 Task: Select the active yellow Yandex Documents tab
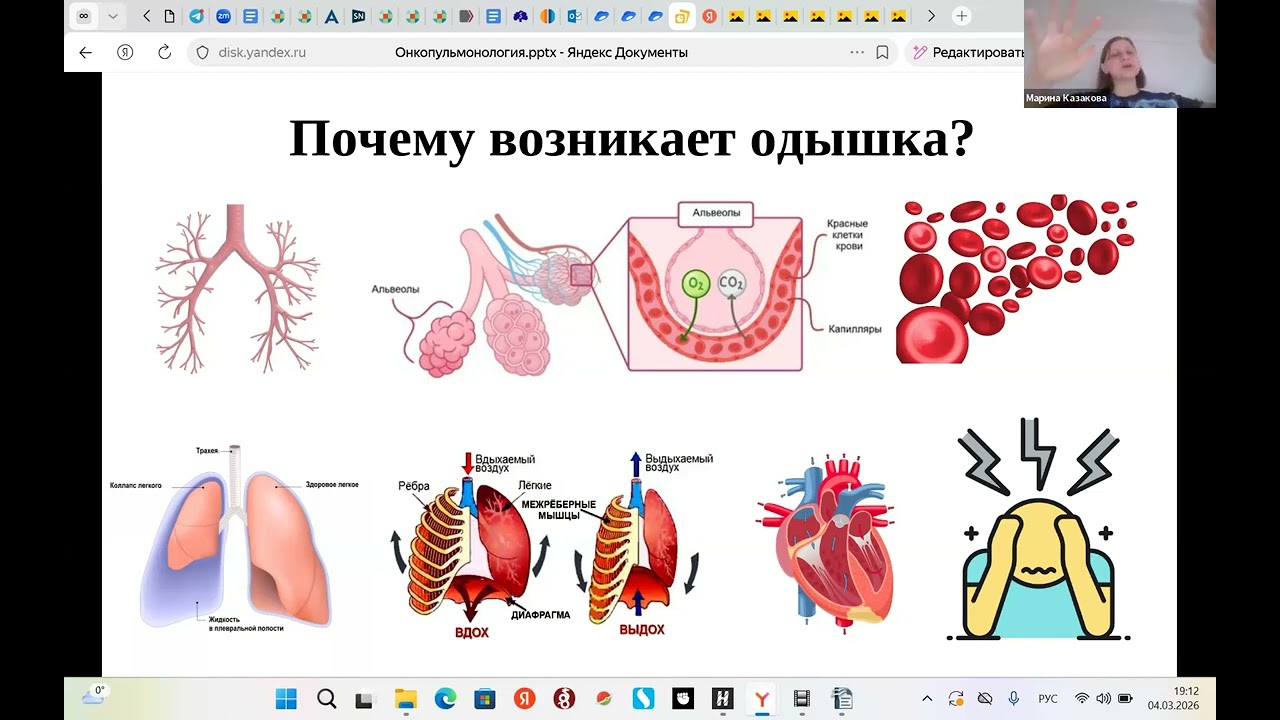(x=682, y=16)
